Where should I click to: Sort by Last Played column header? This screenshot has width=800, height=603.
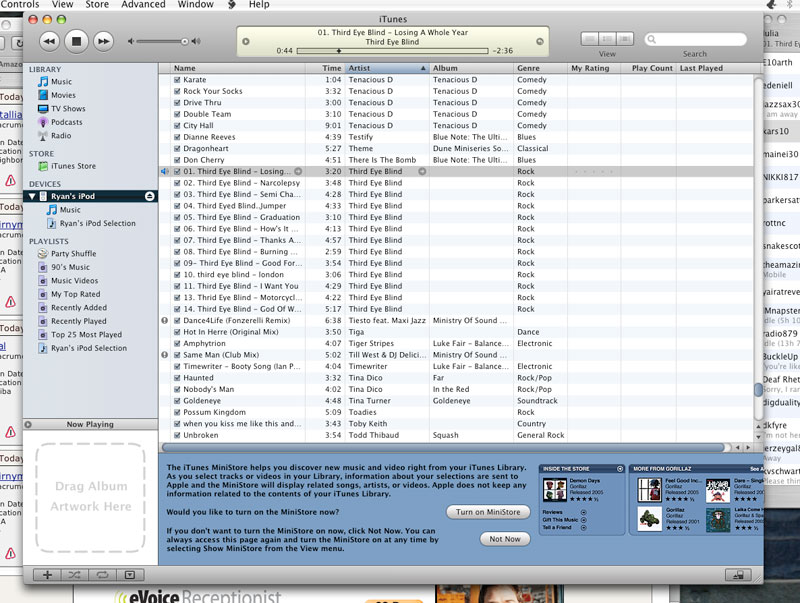pyautogui.click(x=715, y=68)
